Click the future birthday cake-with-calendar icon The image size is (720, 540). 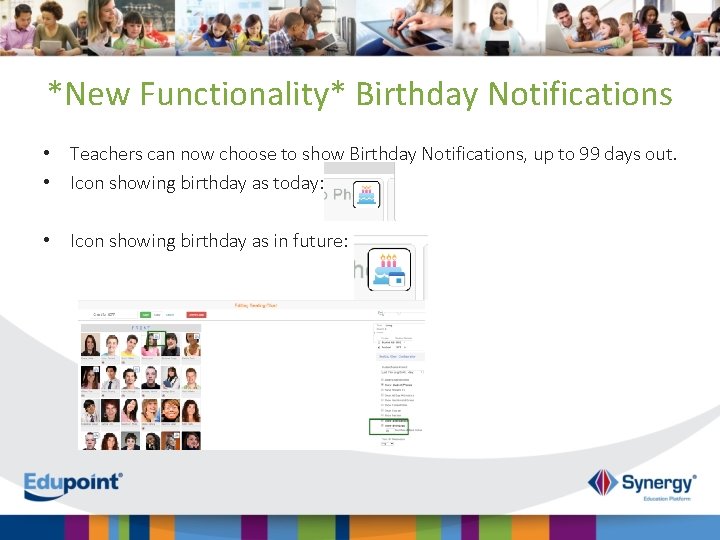(389, 269)
